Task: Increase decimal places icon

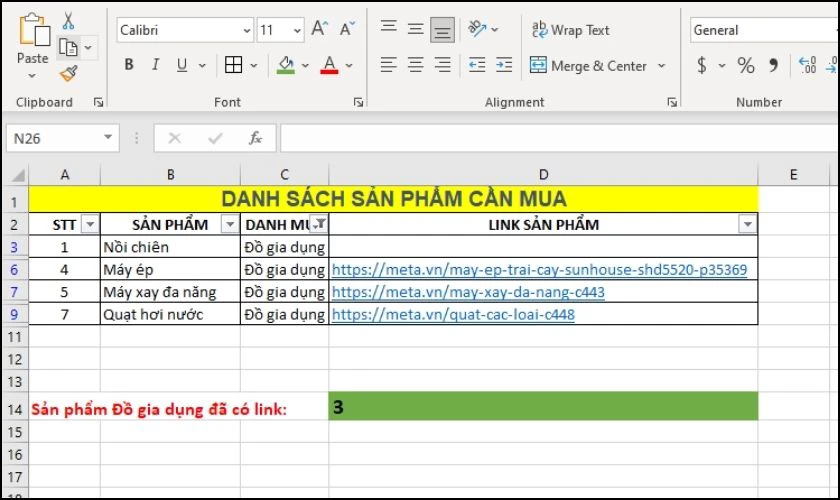Action: click(x=807, y=65)
